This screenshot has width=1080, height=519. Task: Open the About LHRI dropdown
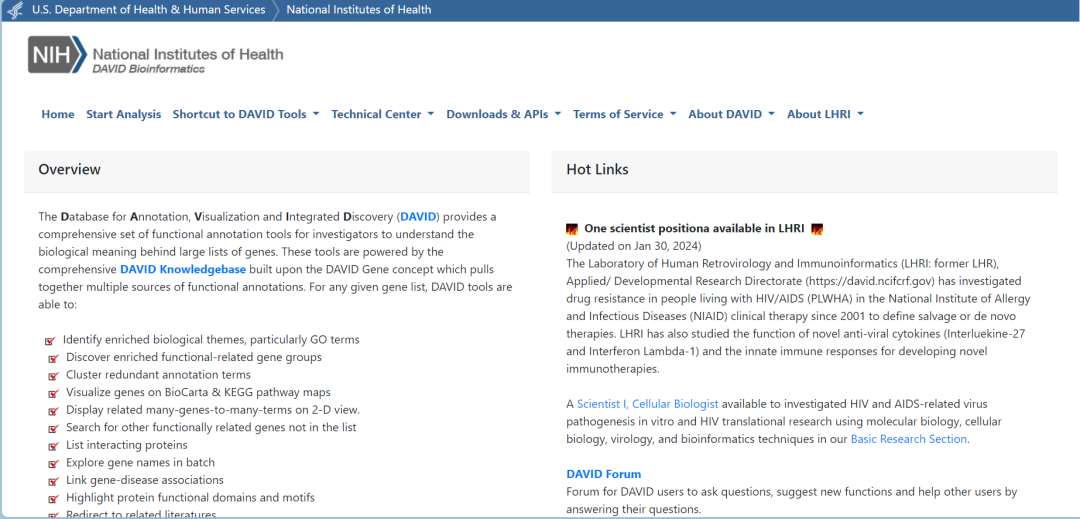pos(825,114)
